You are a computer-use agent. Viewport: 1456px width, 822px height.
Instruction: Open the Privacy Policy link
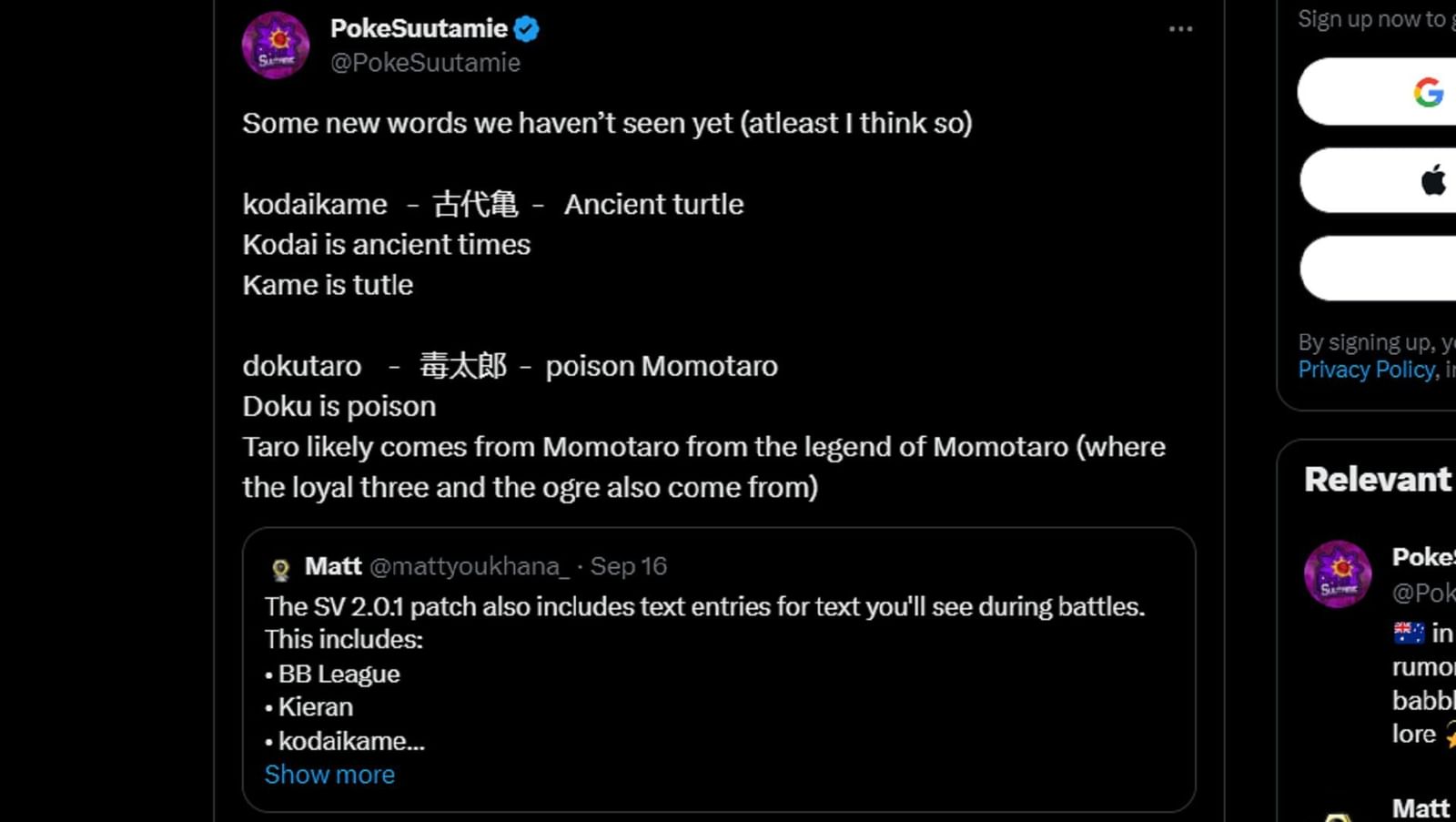click(x=1366, y=370)
